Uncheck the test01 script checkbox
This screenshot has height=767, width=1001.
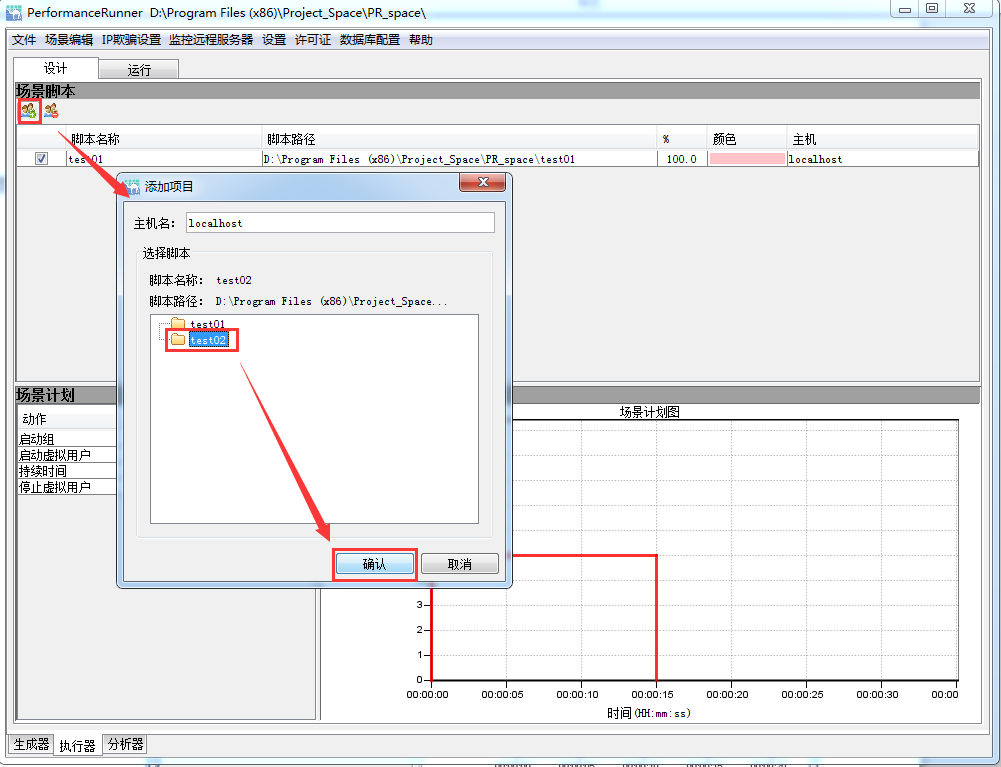pyautogui.click(x=41, y=158)
